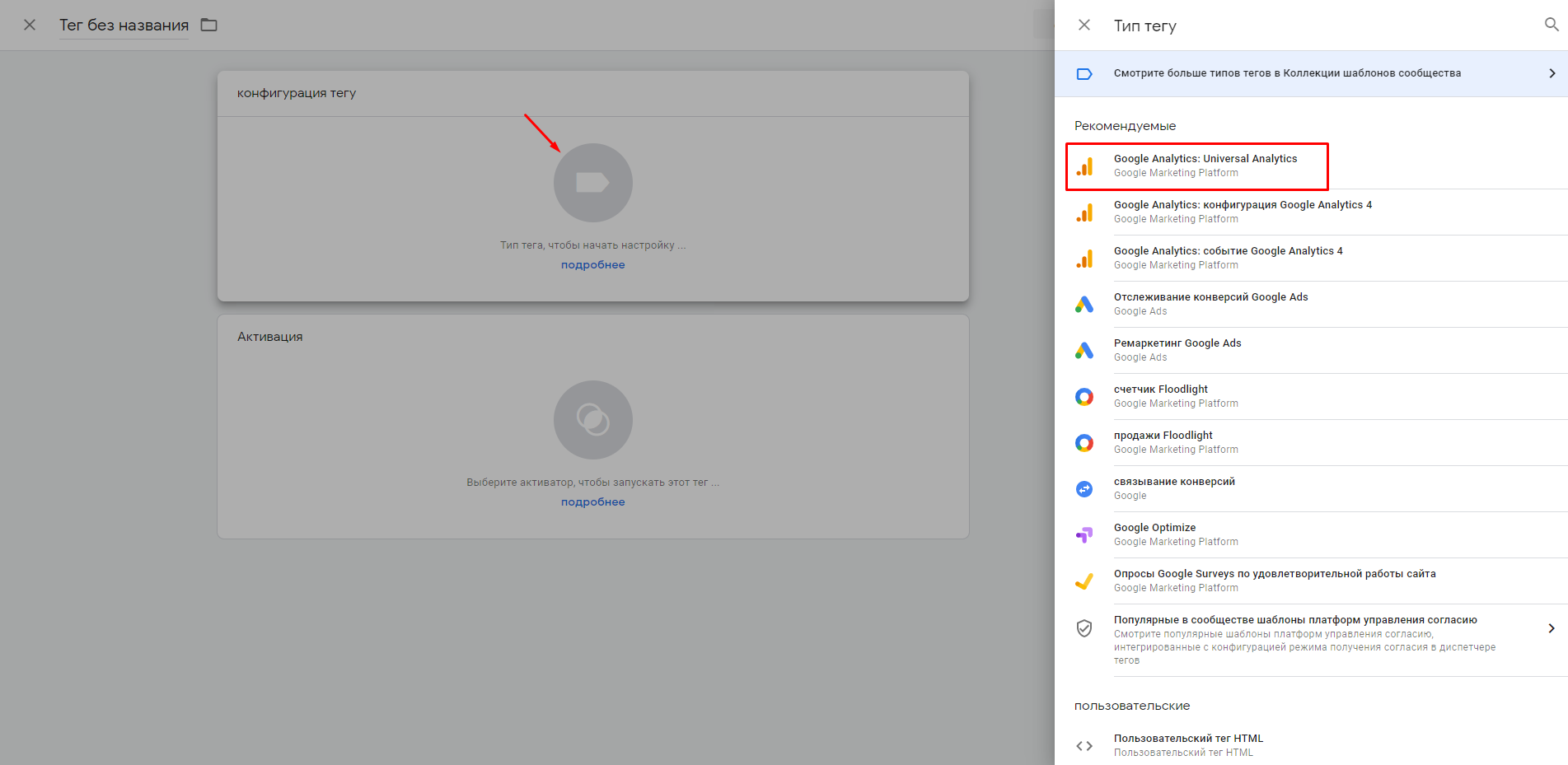This screenshot has height=765, width=1568.
Task: Expand consent management platform templates chevron
Action: pos(1551,628)
